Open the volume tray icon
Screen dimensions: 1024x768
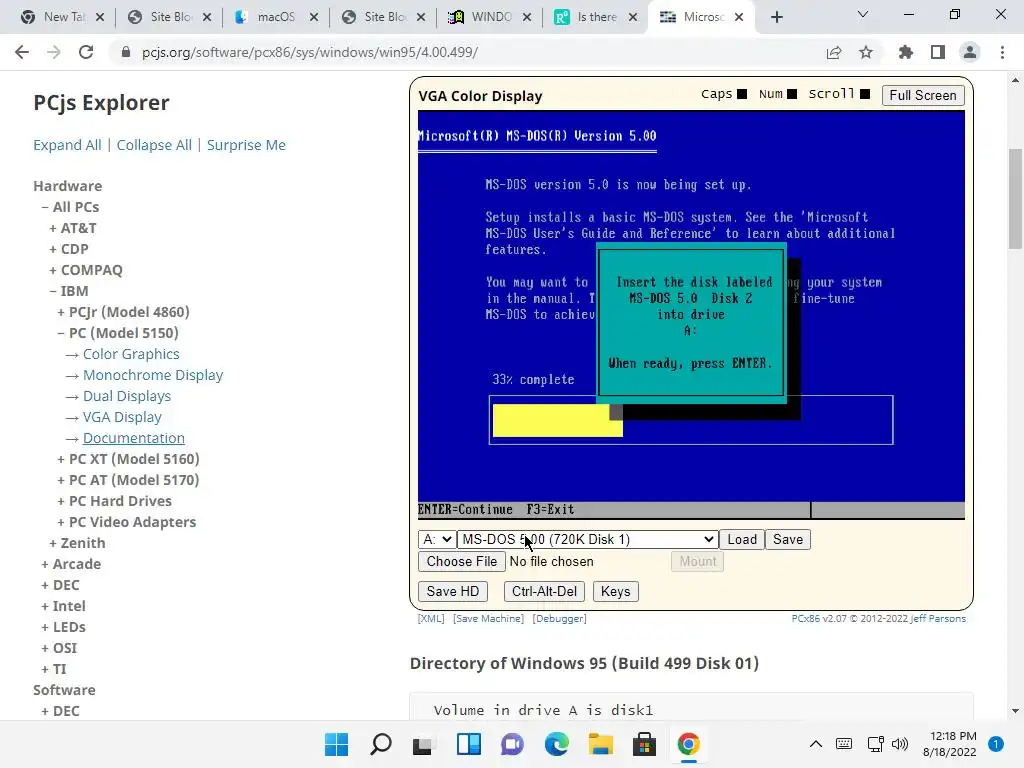[900, 744]
